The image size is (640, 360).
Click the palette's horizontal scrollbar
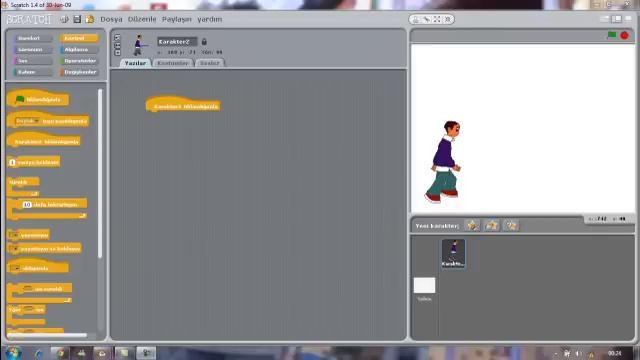tap(47, 335)
